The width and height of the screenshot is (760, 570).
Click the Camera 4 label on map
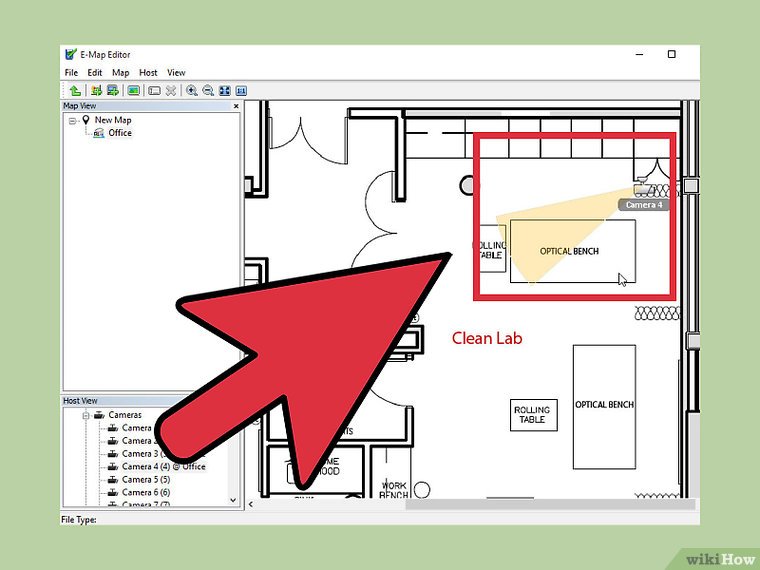point(641,205)
